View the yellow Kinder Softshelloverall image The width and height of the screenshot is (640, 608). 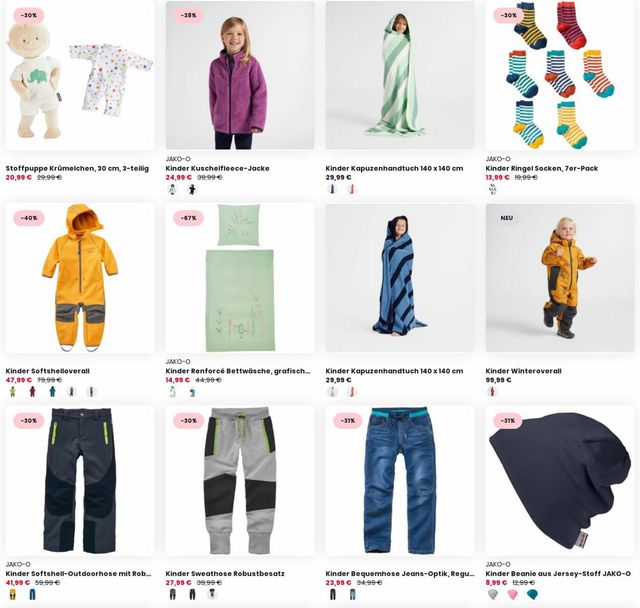pyautogui.click(x=80, y=278)
